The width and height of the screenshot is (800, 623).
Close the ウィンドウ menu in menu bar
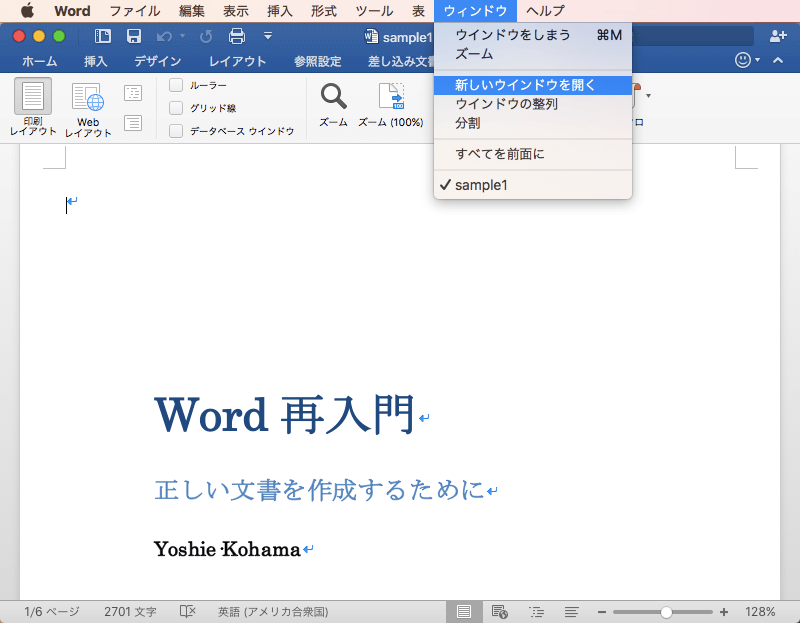475,11
